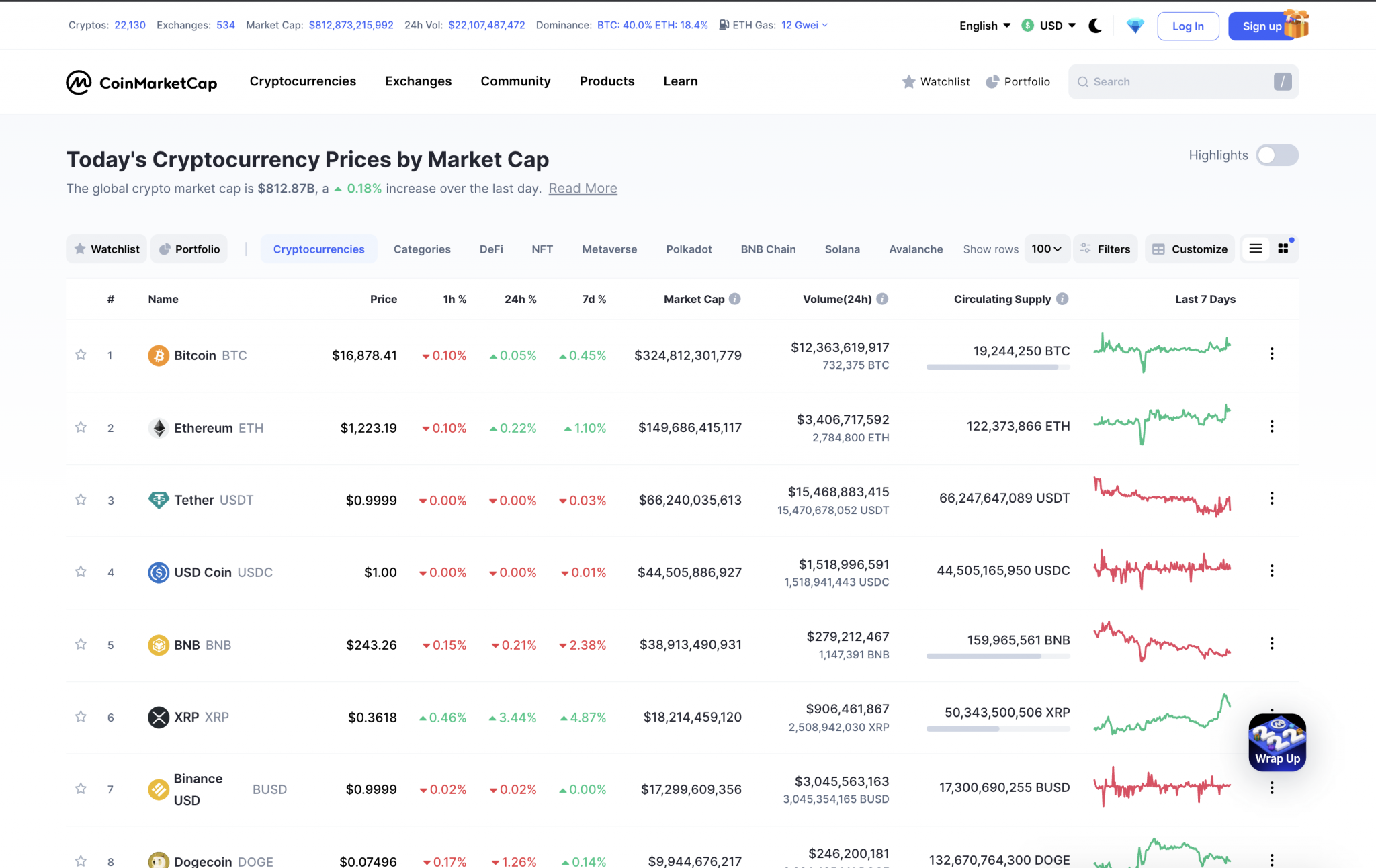Switch to dark mode via the moon icon
The image size is (1376, 868).
(x=1095, y=25)
